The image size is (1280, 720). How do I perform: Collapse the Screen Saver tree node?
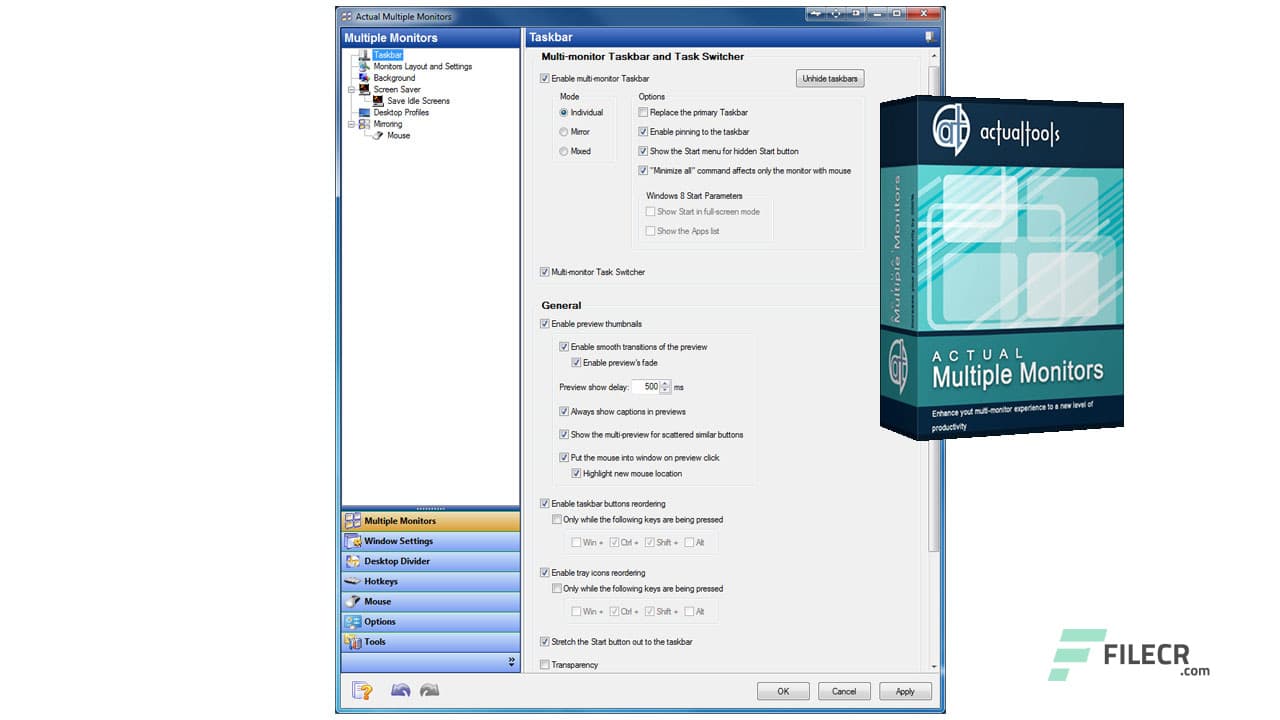[x=352, y=89]
